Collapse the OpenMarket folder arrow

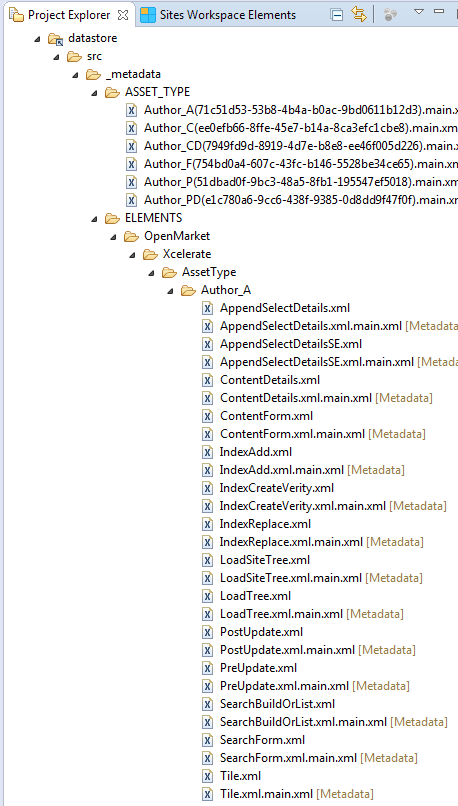[x=113, y=237]
